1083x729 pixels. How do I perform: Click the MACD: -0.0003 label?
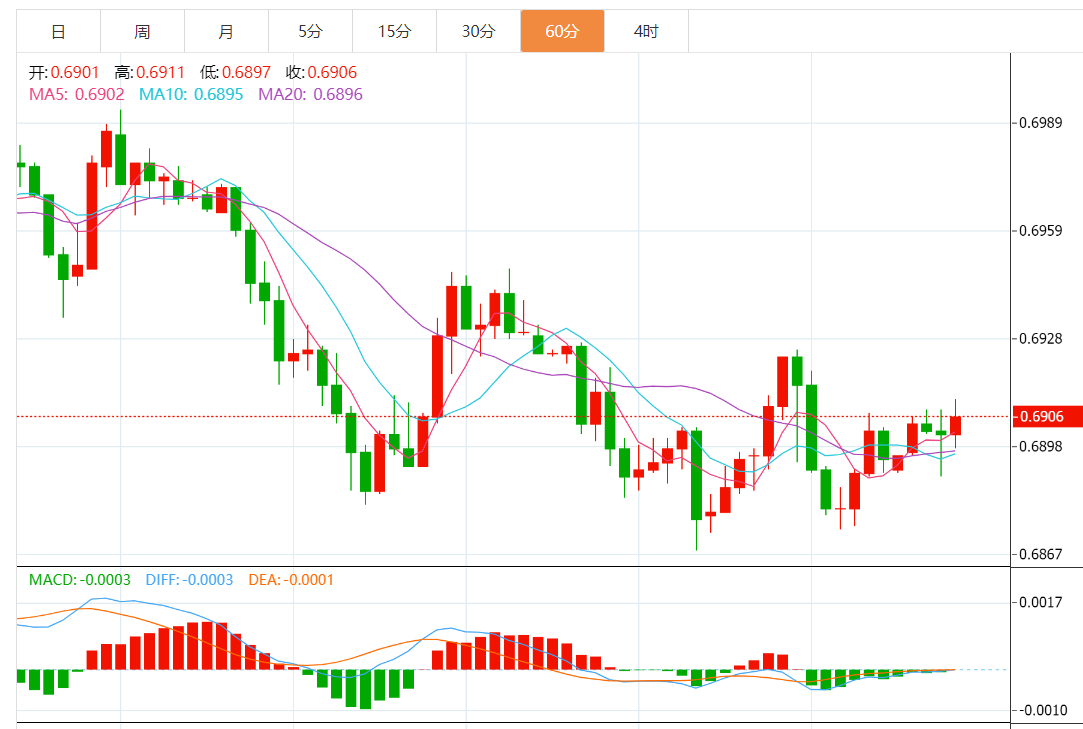pos(79,580)
